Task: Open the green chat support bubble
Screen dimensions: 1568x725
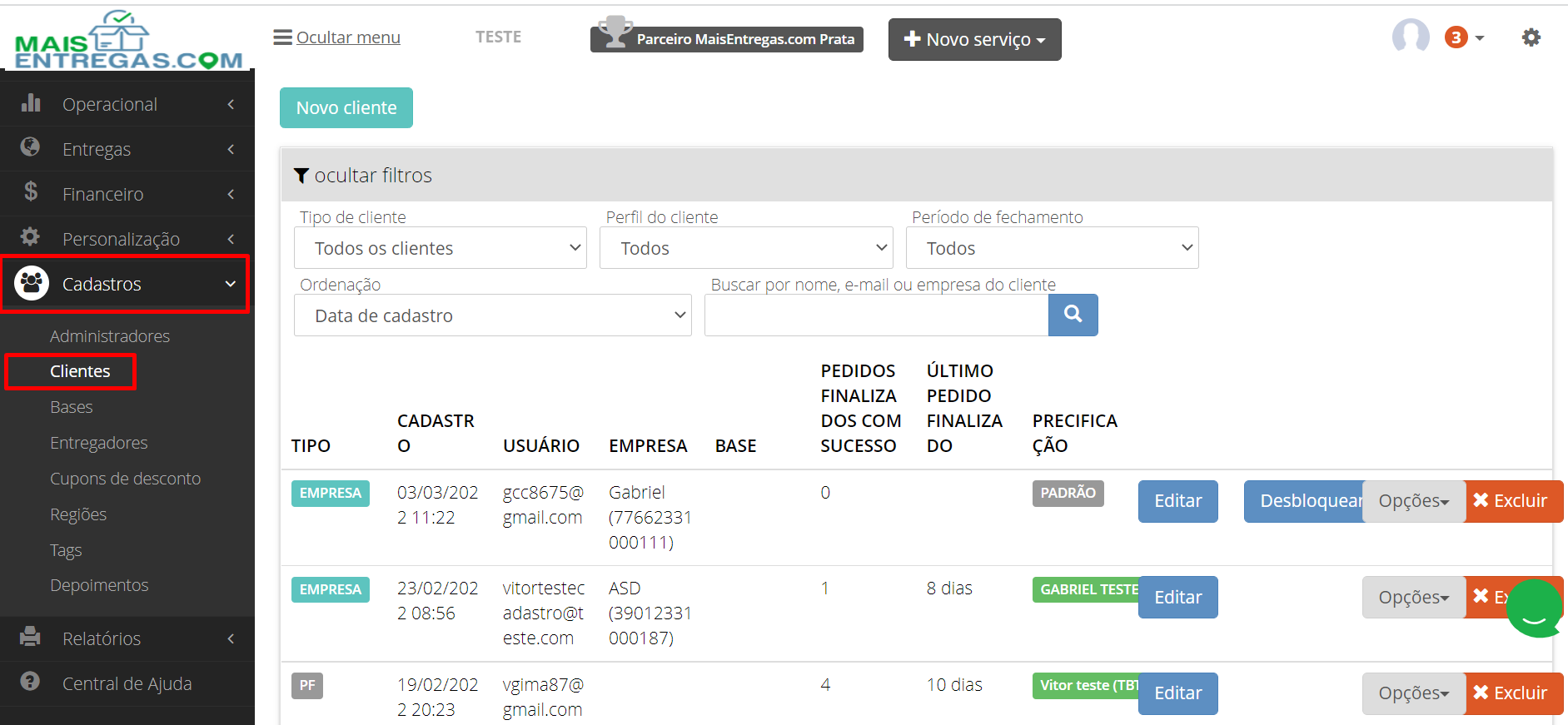Action: point(1535,608)
